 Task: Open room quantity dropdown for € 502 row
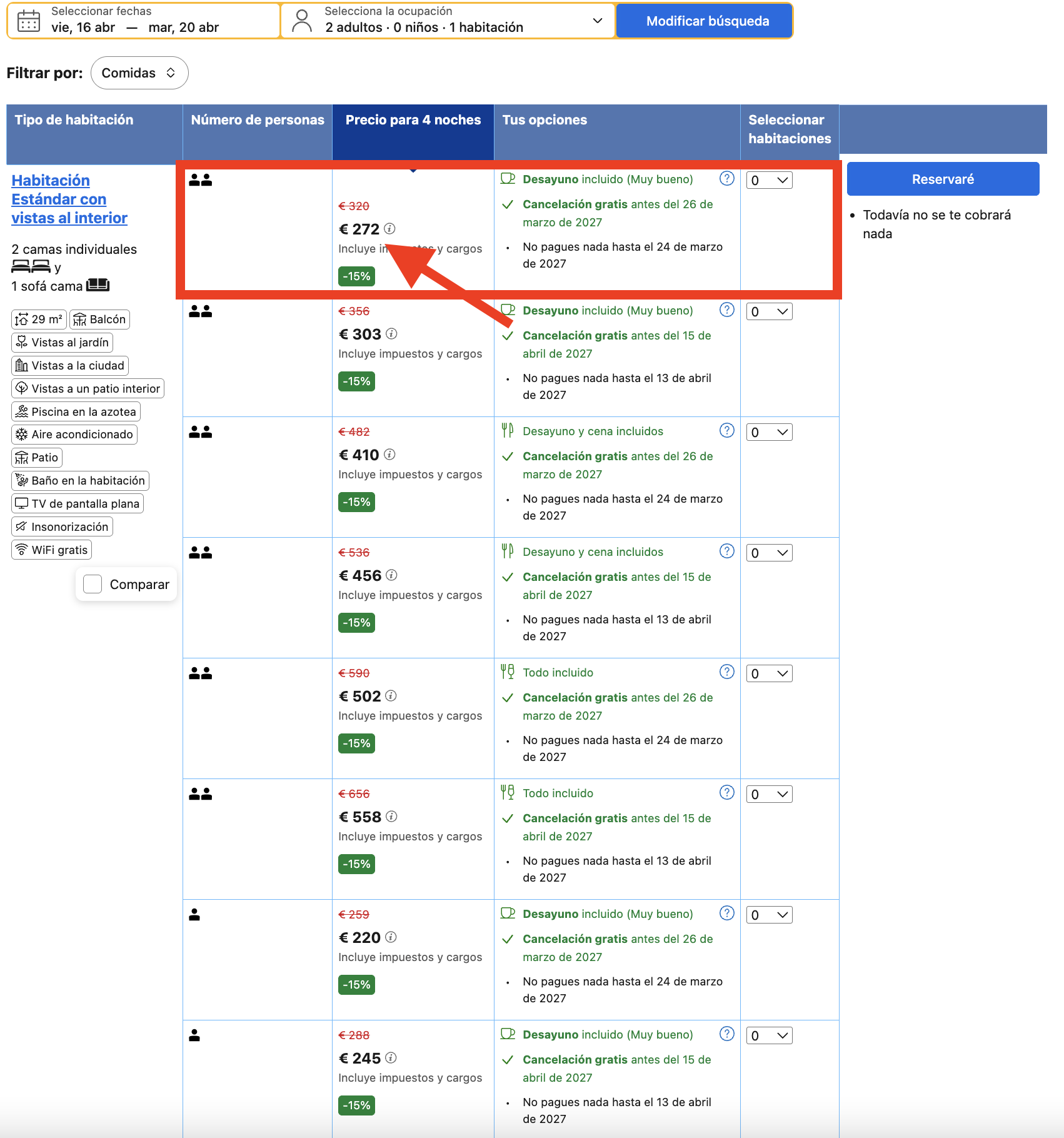[x=770, y=674]
